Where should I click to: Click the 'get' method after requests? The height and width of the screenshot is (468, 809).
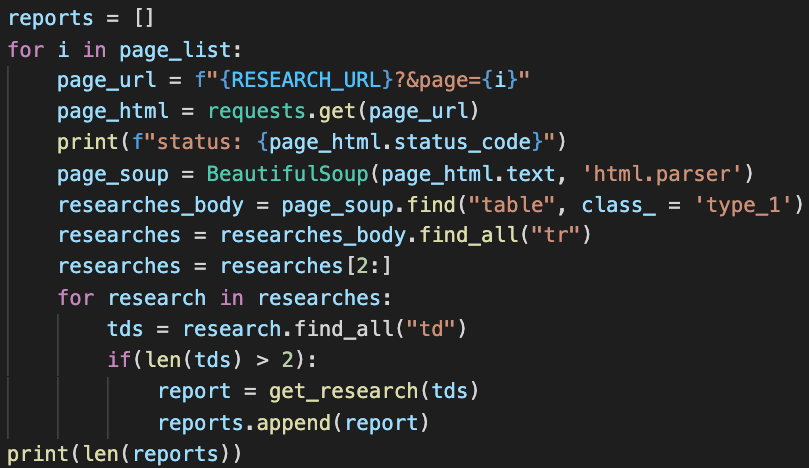click(x=337, y=112)
